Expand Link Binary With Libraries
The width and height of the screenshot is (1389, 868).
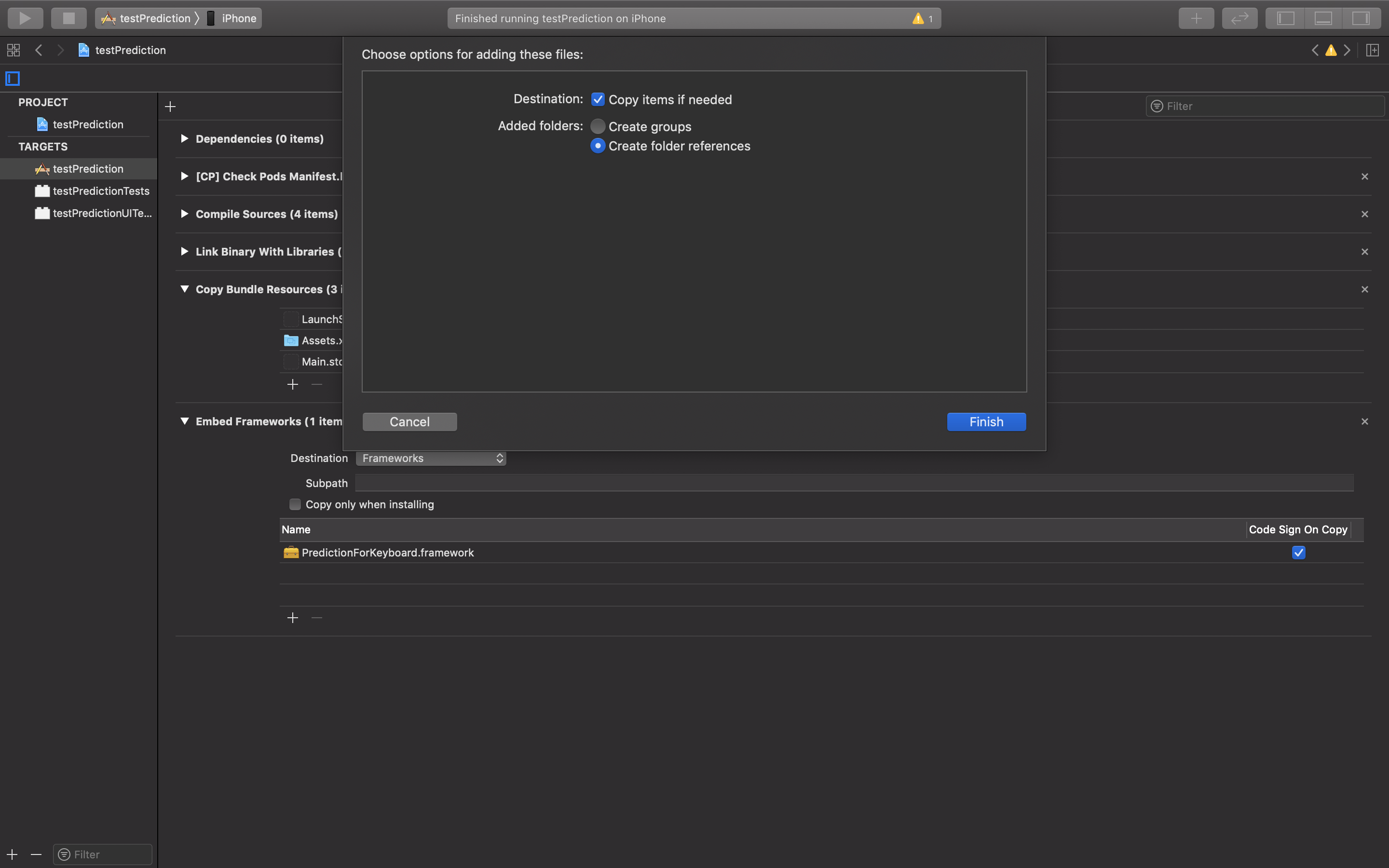pos(184,251)
